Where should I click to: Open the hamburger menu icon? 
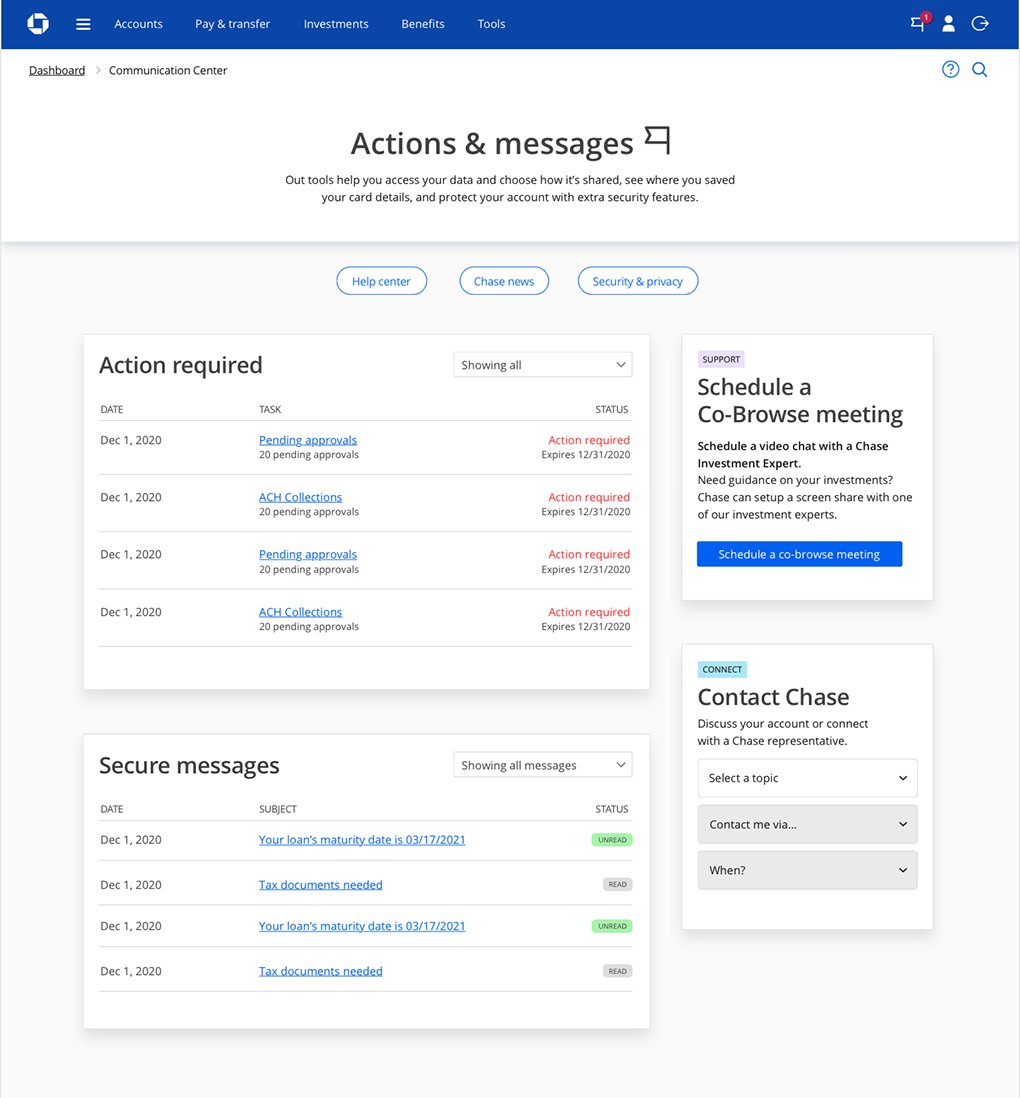83,25
